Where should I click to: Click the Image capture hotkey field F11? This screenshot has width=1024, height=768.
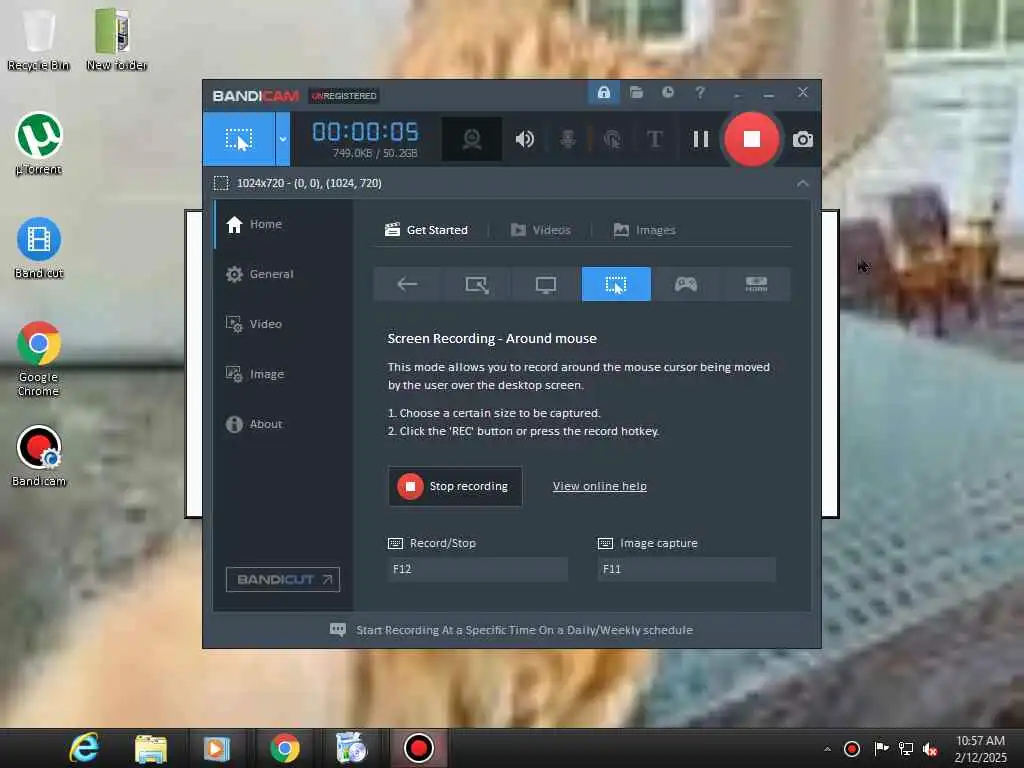click(x=686, y=569)
